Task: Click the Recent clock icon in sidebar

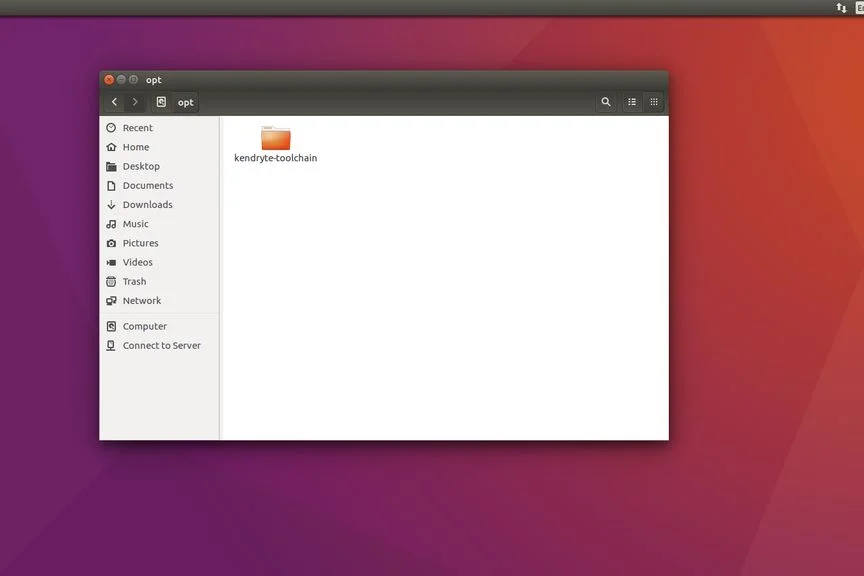Action: pyautogui.click(x=111, y=128)
